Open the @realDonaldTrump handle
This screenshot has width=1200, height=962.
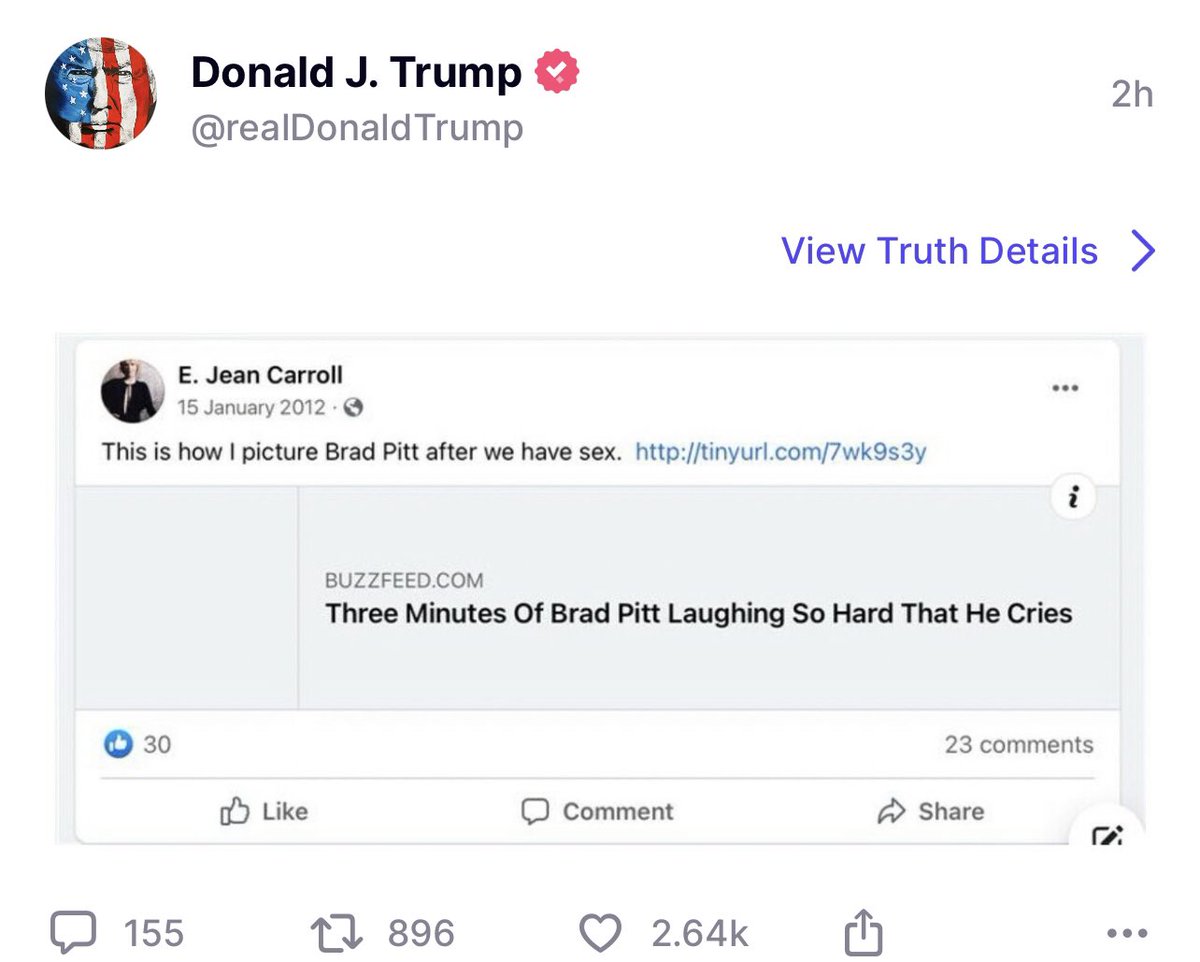click(356, 129)
